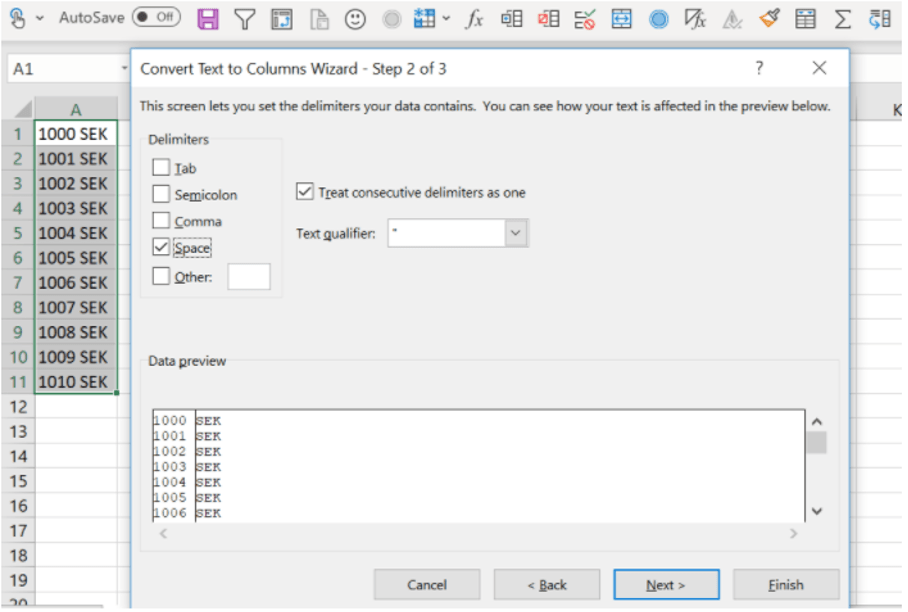The image size is (908, 612).
Task: Uncheck the Space delimiter checkbox
Action: click(161, 247)
